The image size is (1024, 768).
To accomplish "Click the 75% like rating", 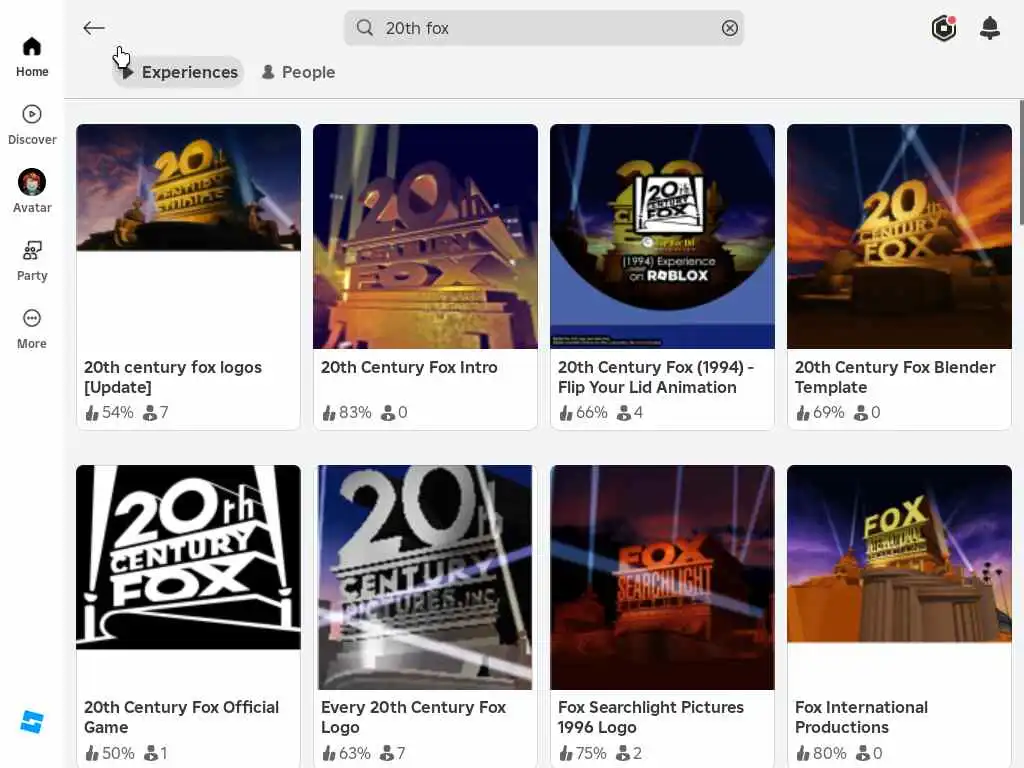I will click(x=583, y=753).
